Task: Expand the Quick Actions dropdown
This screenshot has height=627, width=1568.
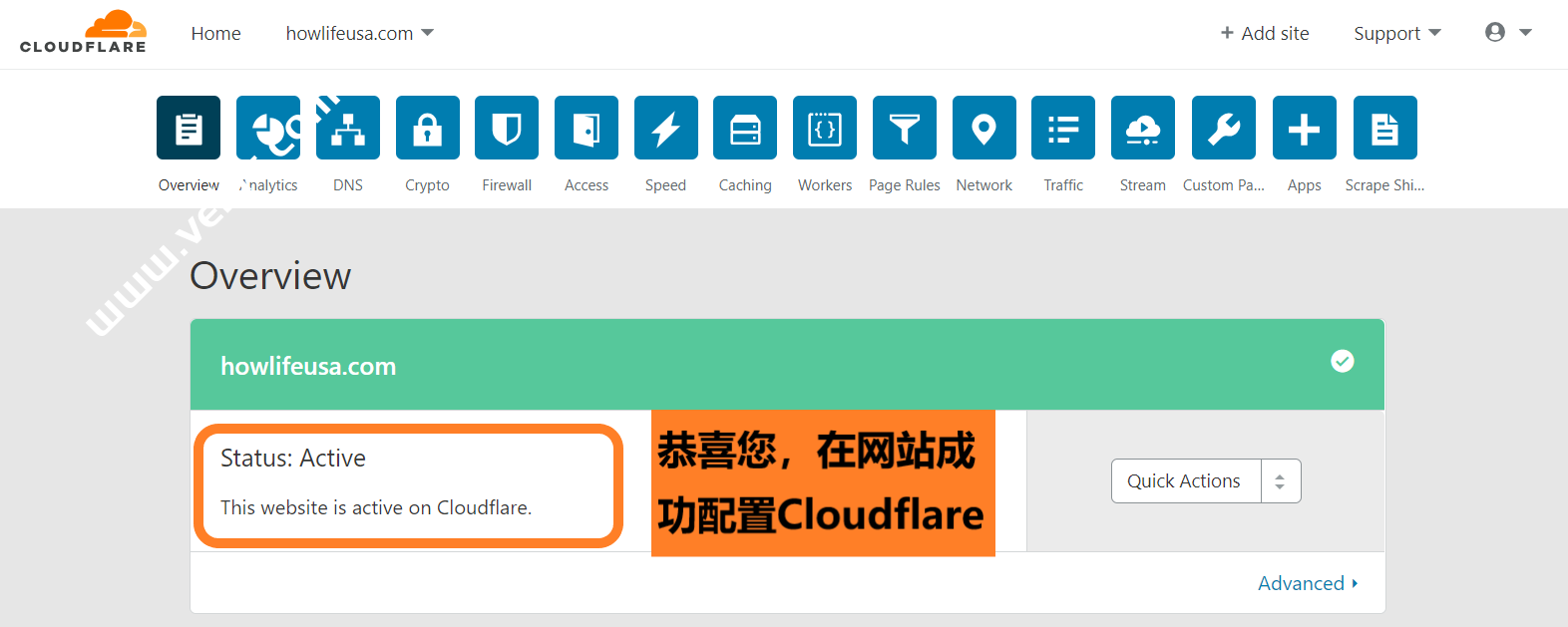Action: coord(1205,481)
